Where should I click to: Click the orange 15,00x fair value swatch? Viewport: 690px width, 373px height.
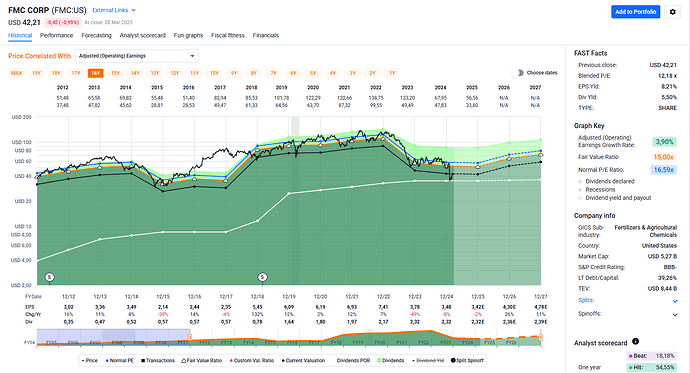[x=664, y=157]
